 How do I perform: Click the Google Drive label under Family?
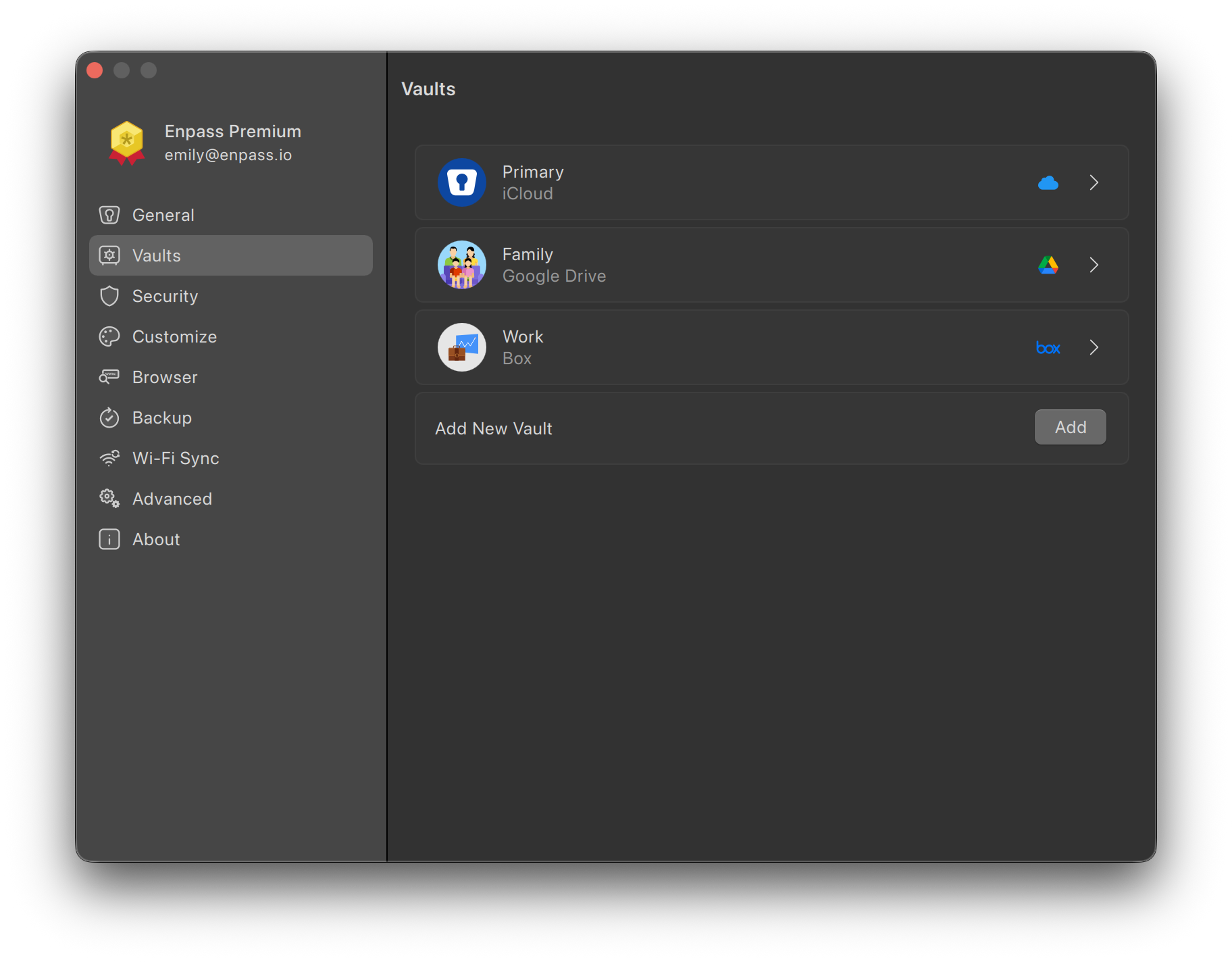pyautogui.click(x=554, y=276)
